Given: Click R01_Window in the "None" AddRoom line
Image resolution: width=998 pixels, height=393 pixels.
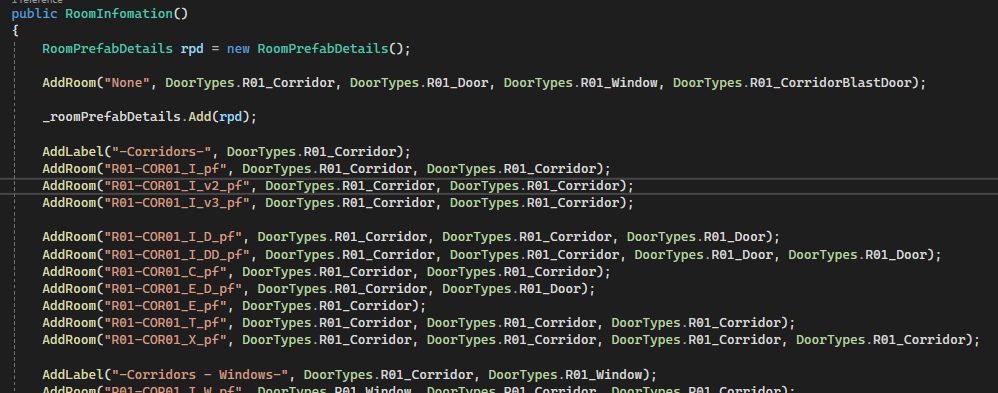Looking at the screenshot, I should pos(619,83).
